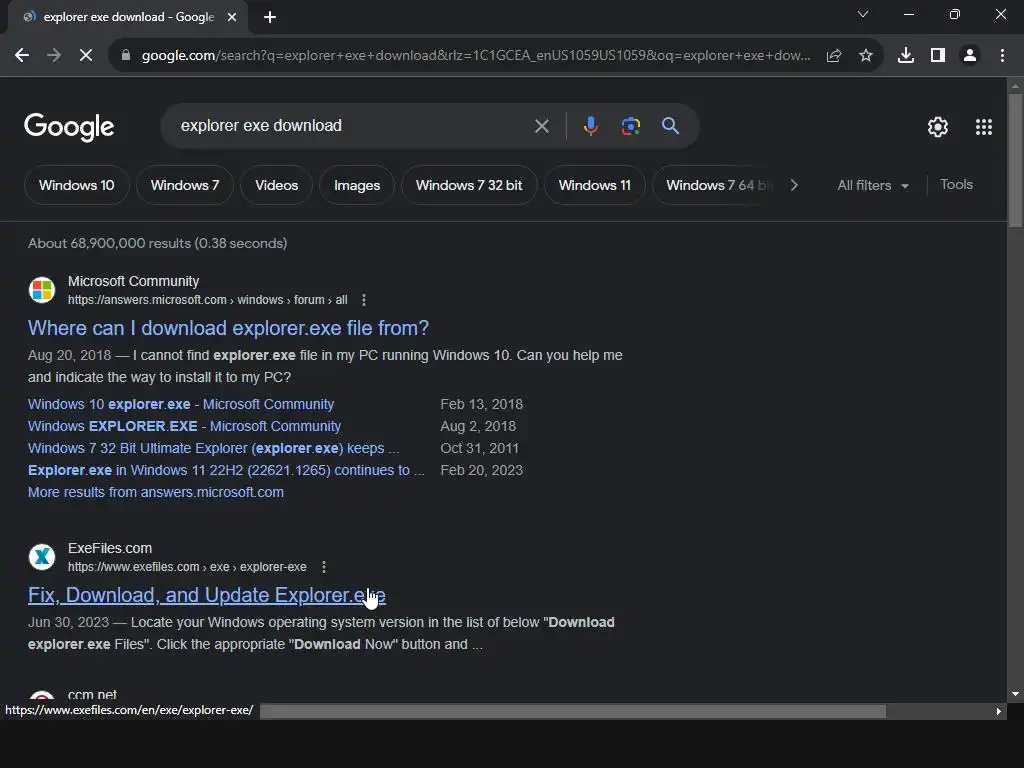
Task: Click the horizontal scrollbar thumb
Action: click(x=573, y=711)
